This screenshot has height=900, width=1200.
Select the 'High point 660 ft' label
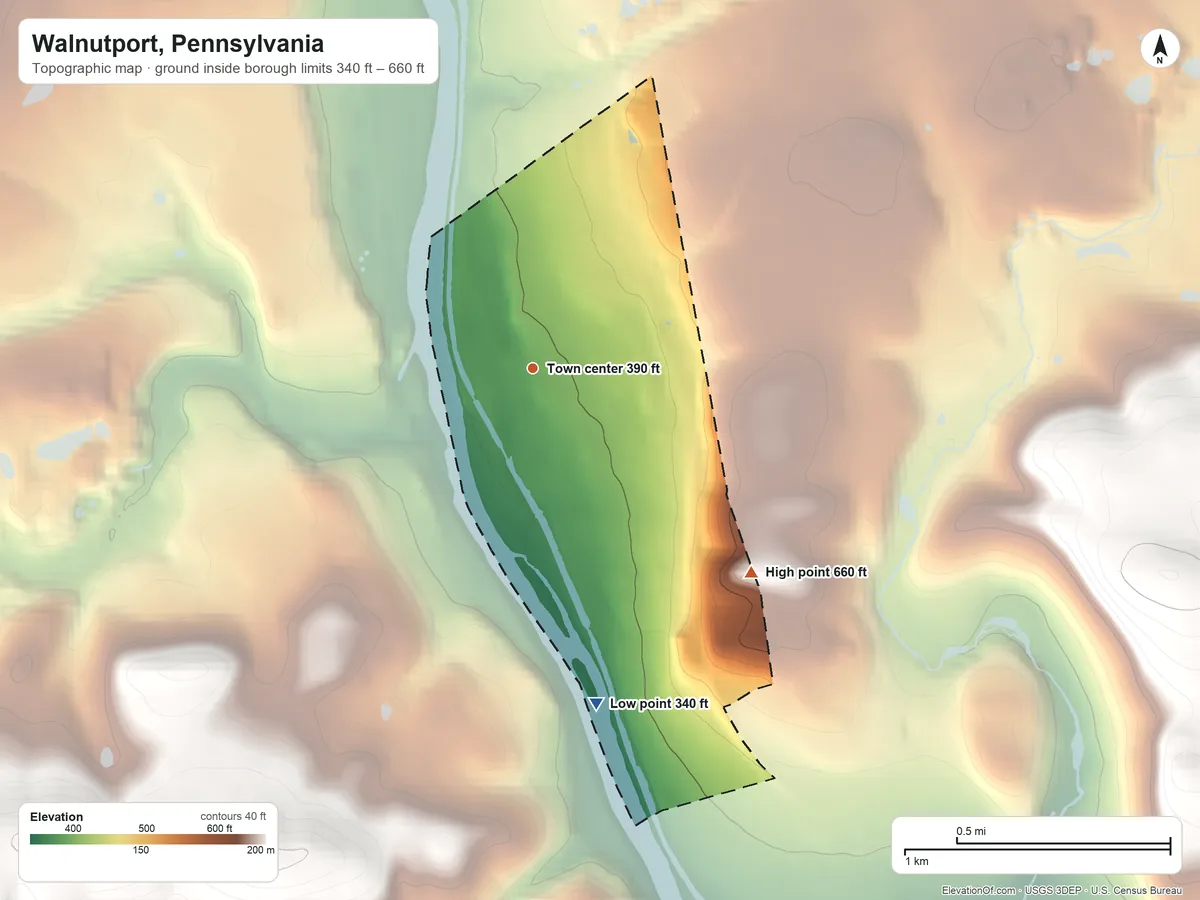coord(816,572)
